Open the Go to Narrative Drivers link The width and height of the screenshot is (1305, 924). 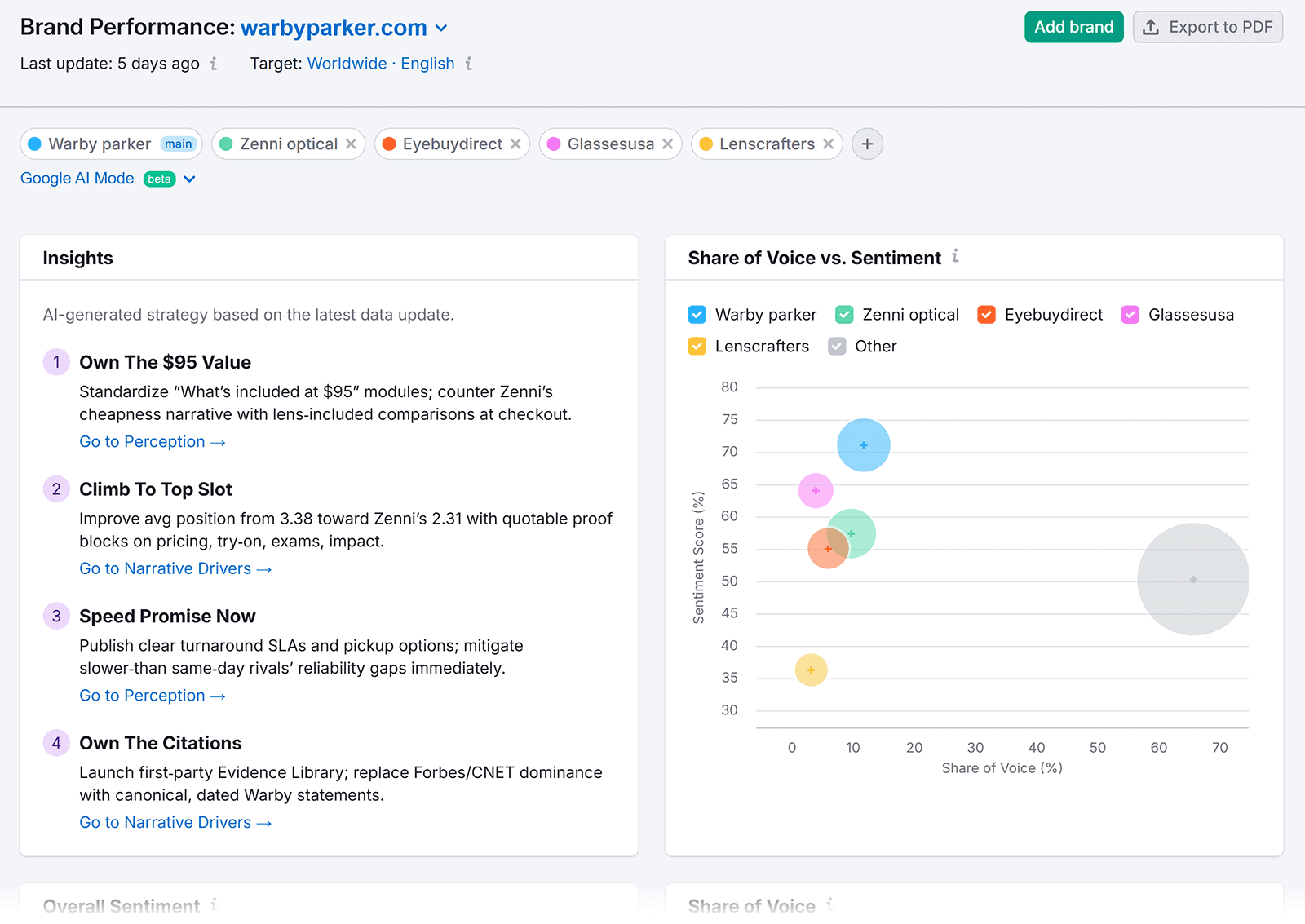(x=175, y=568)
